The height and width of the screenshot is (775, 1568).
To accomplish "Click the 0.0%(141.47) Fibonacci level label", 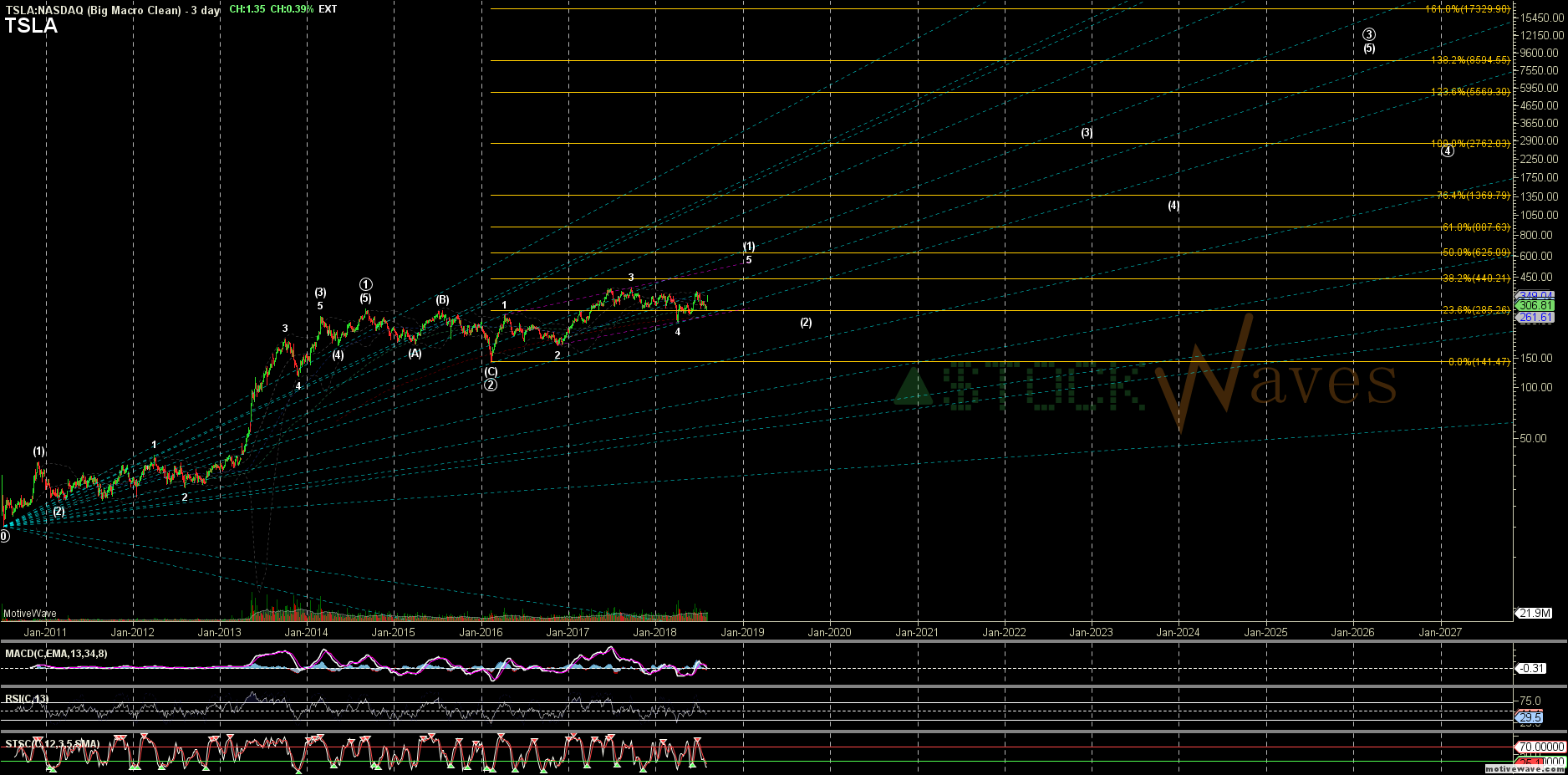I will (1479, 362).
